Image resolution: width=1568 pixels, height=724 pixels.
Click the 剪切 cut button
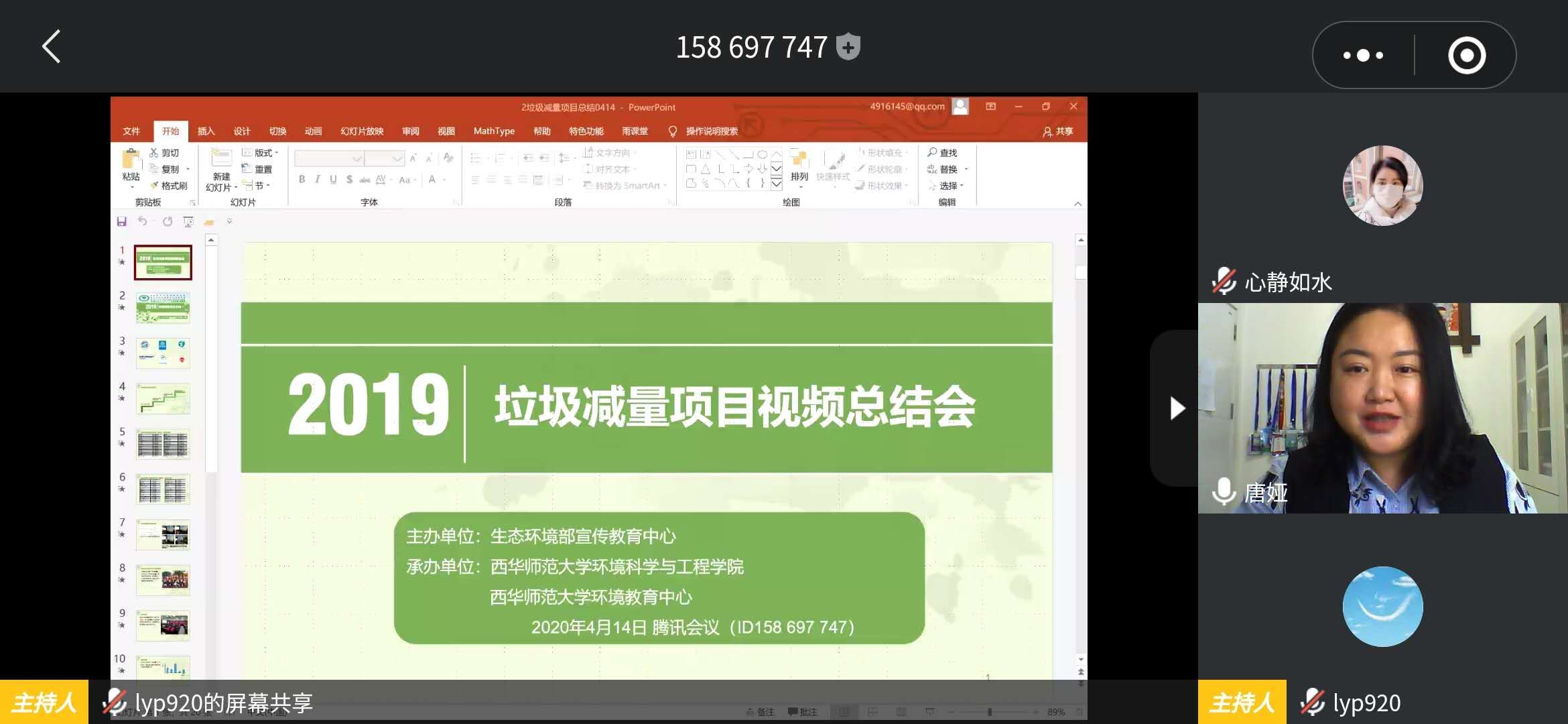click(x=165, y=153)
